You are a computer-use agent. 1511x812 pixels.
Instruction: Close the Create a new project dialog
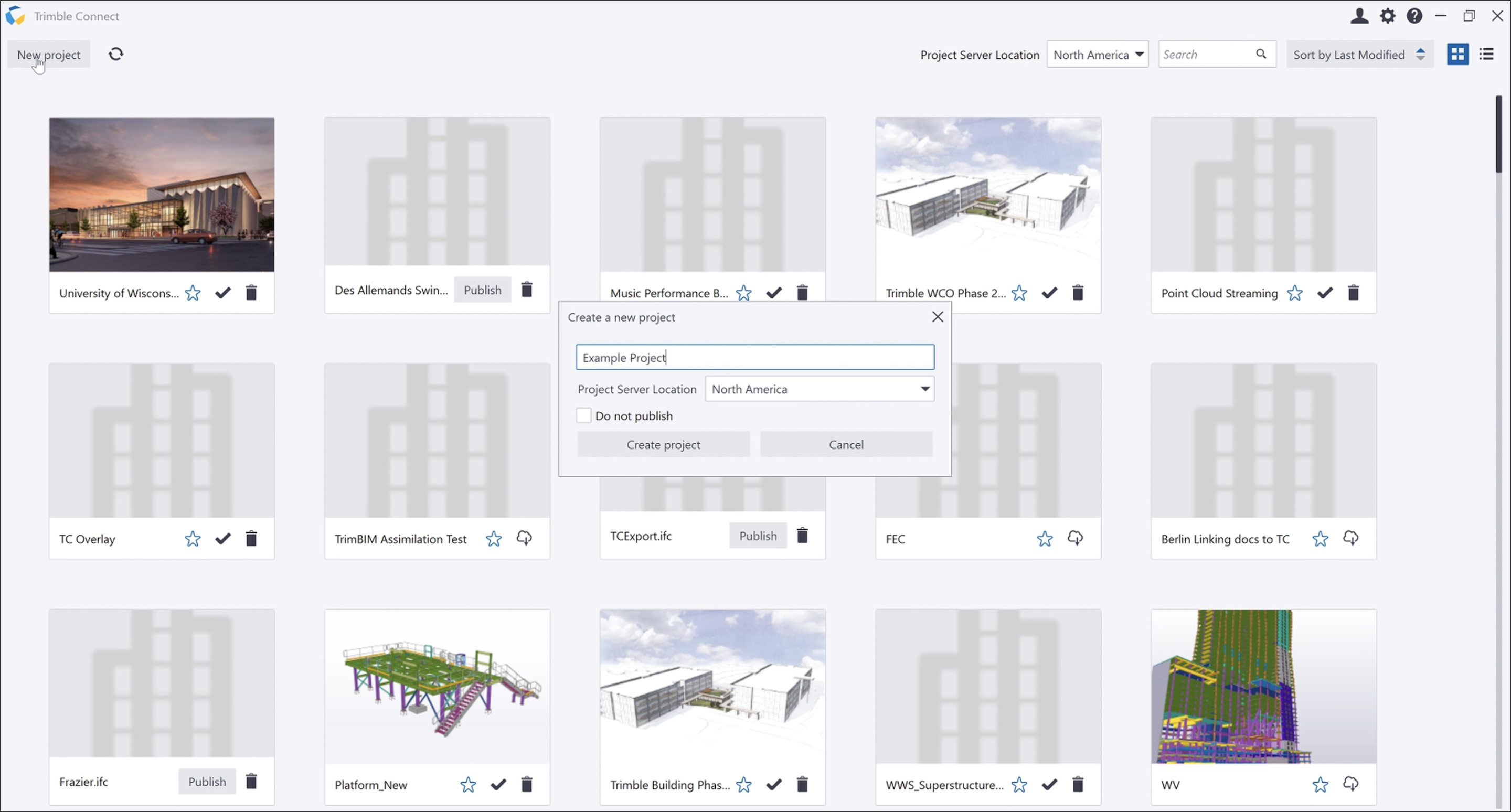[x=938, y=317]
